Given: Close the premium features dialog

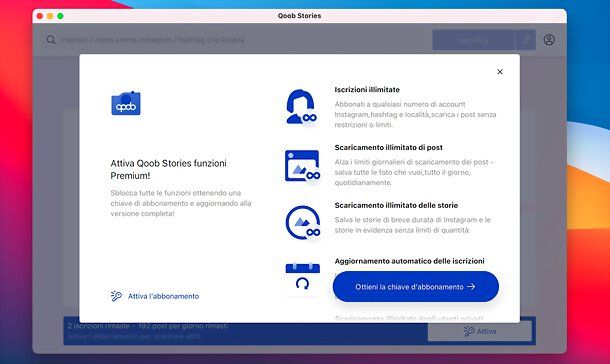Looking at the screenshot, I should click(500, 72).
